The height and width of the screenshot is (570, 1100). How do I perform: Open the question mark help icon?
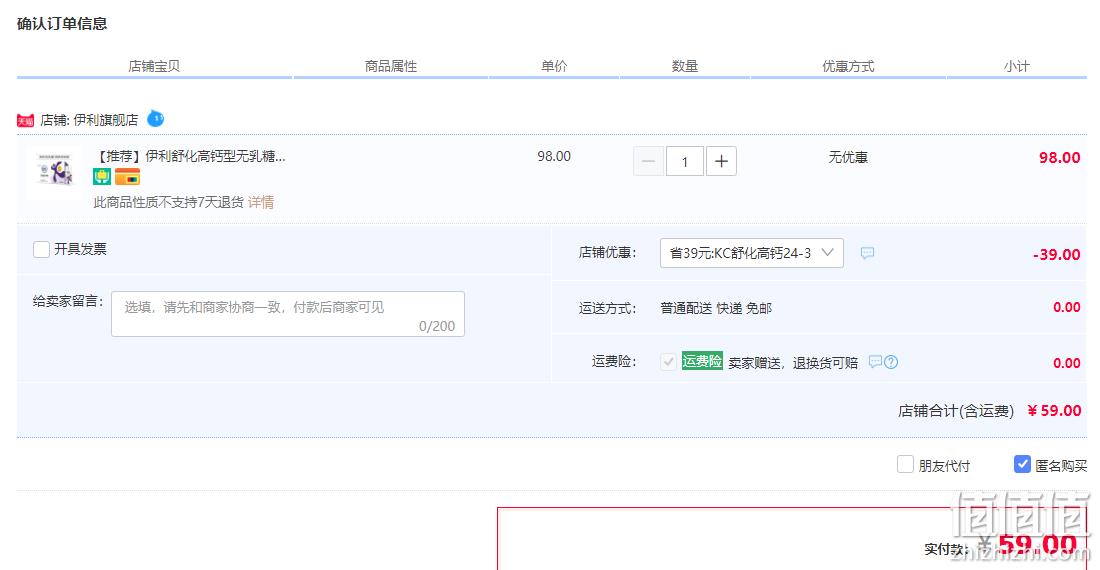pyautogui.click(x=891, y=362)
